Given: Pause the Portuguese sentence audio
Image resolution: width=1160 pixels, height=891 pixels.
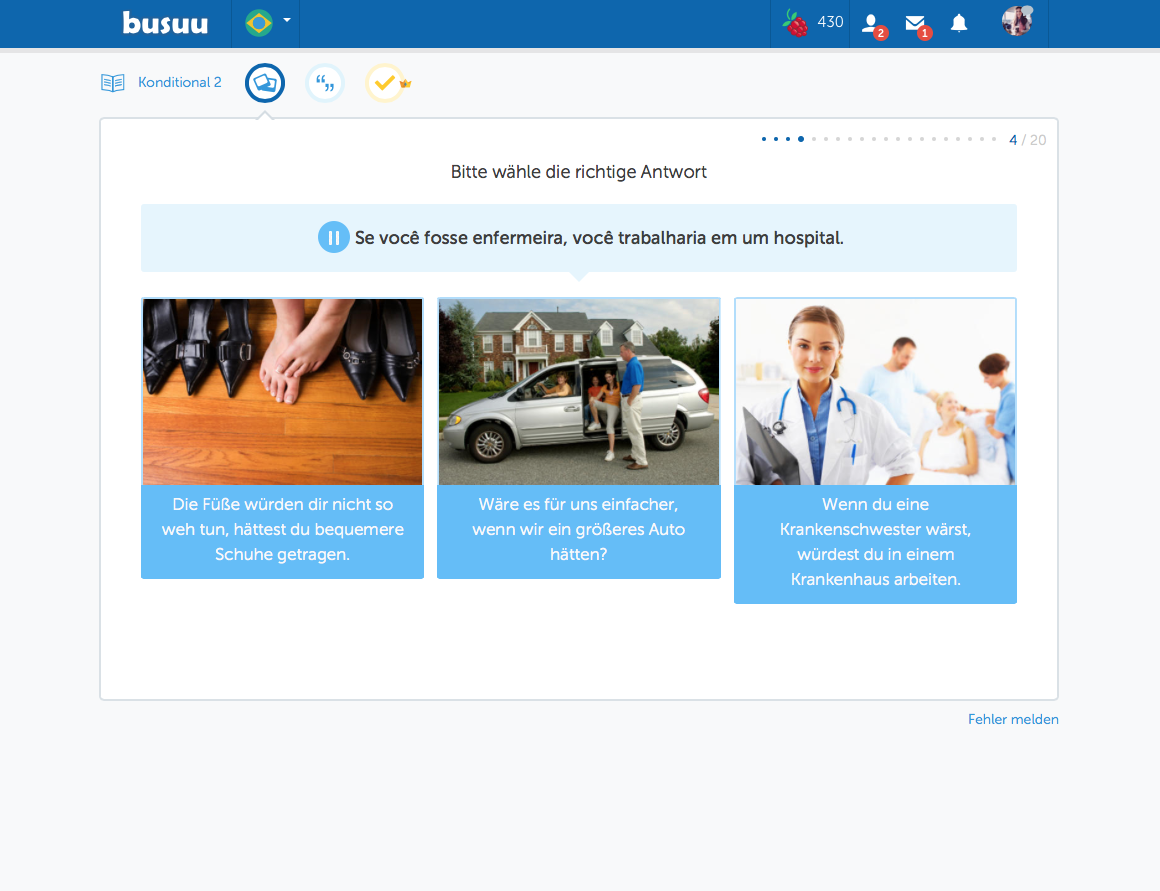Looking at the screenshot, I should 334,238.
